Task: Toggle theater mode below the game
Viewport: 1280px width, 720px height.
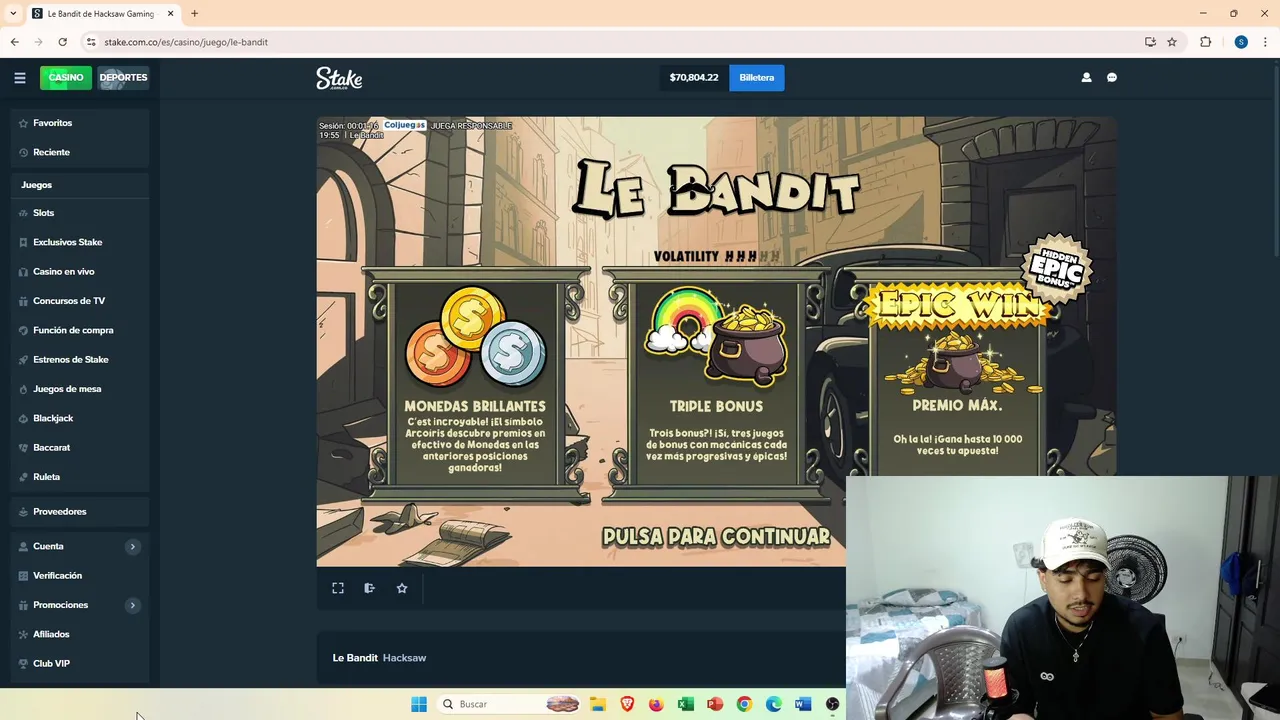Action: click(369, 588)
